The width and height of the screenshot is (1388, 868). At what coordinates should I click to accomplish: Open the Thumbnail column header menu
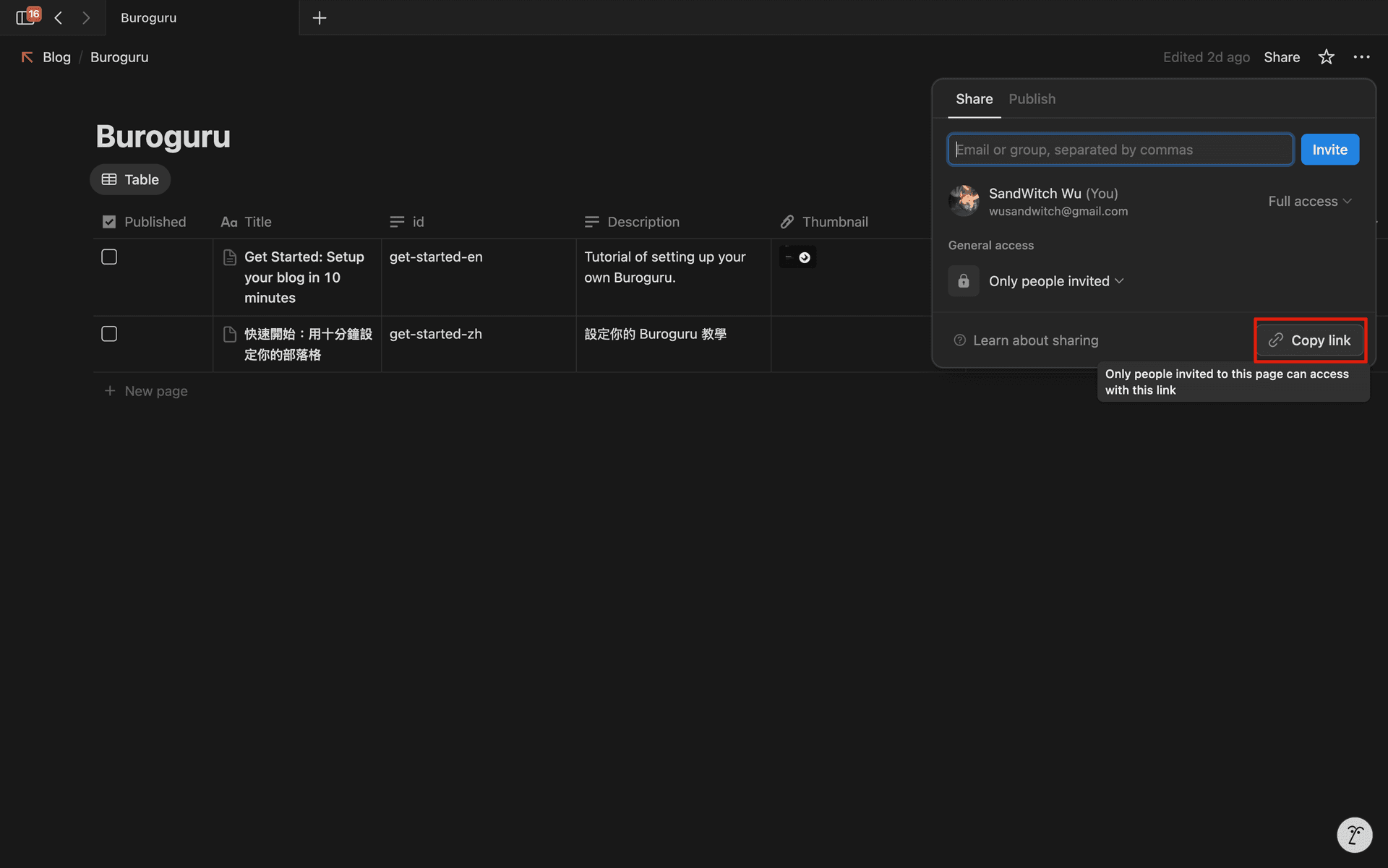pyautogui.click(x=834, y=222)
